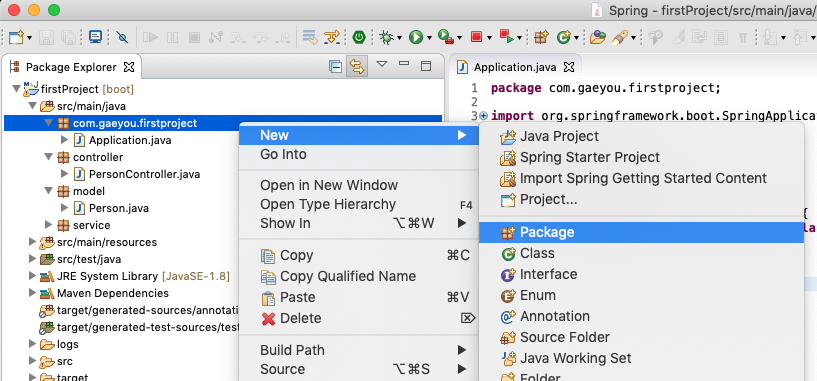The width and height of the screenshot is (817, 381).
Task: Click the New Java Package toolbar icon
Action: 542,37
